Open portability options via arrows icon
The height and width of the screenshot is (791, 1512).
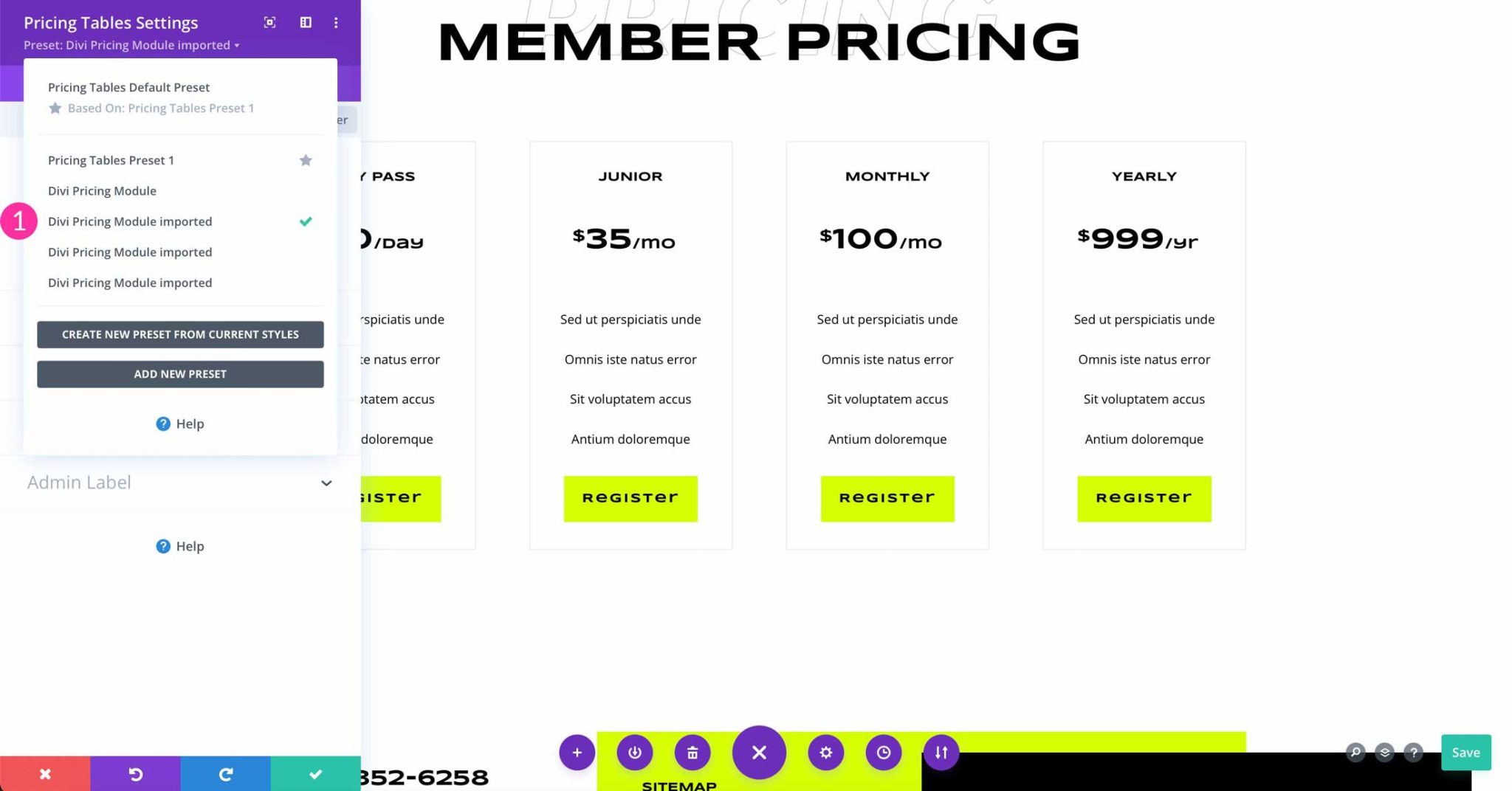[941, 752]
